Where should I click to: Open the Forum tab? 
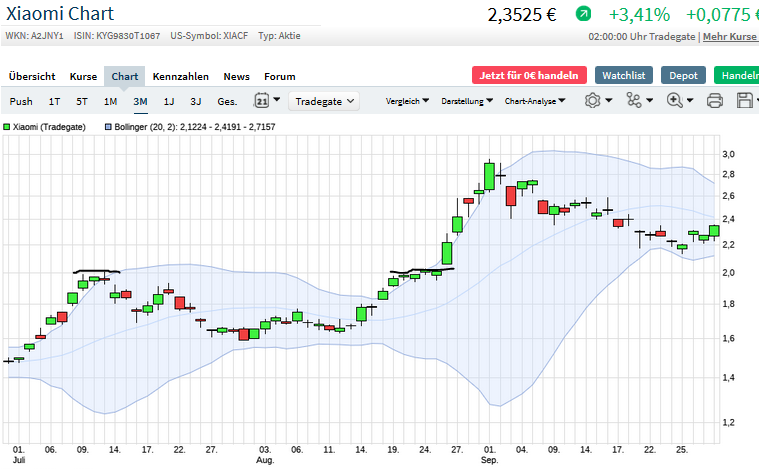(x=279, y=76)
